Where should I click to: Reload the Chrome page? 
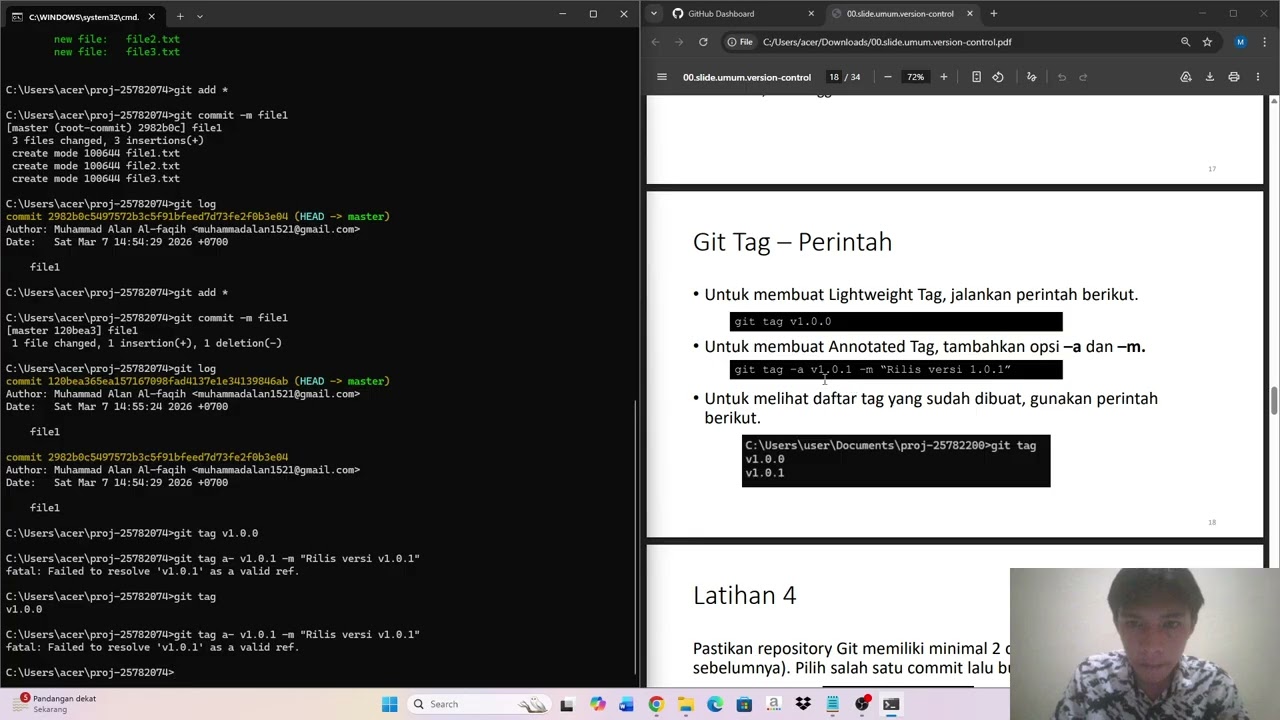tap(703, 42)
